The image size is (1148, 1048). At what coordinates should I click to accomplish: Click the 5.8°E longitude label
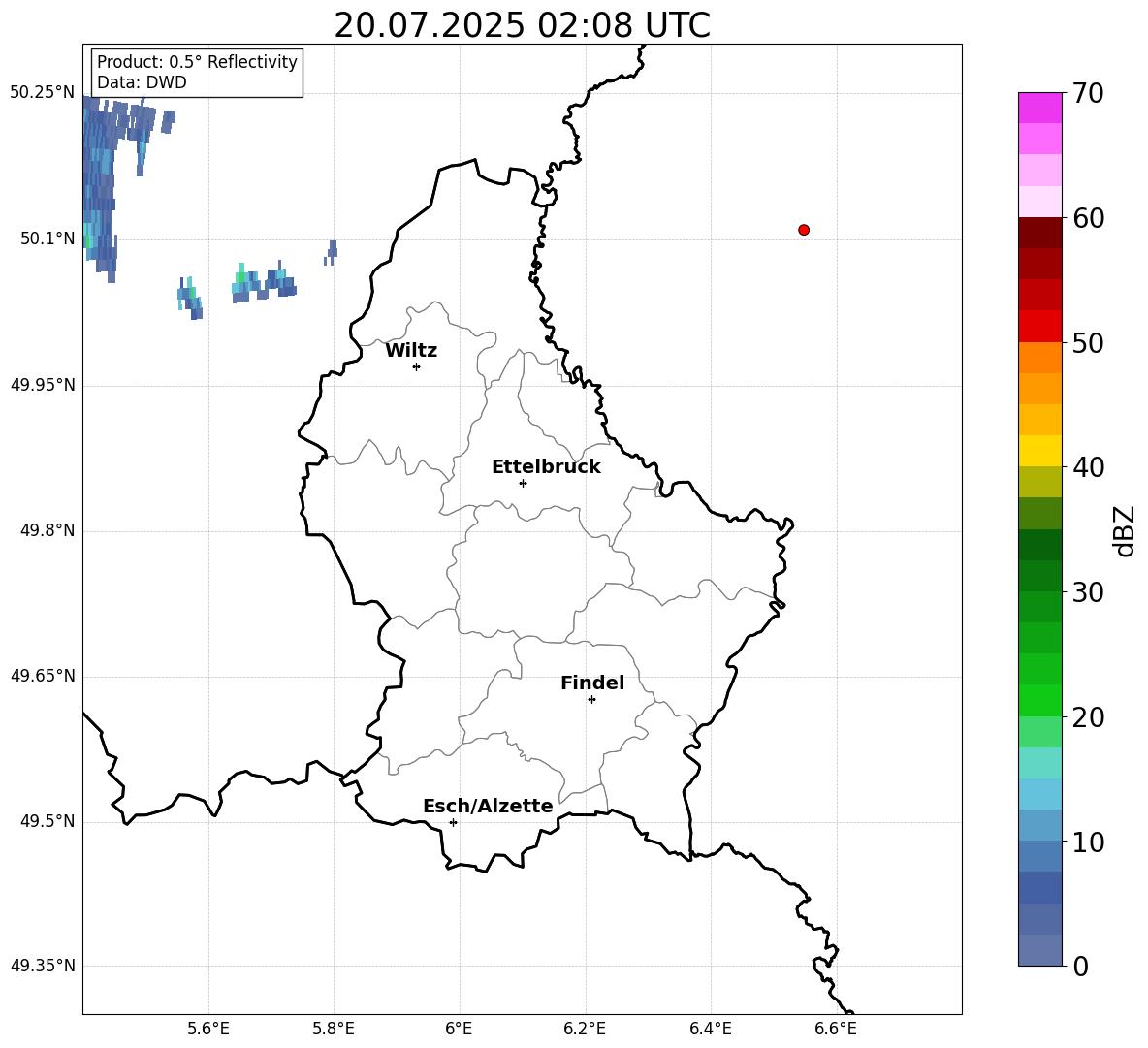334,1029
